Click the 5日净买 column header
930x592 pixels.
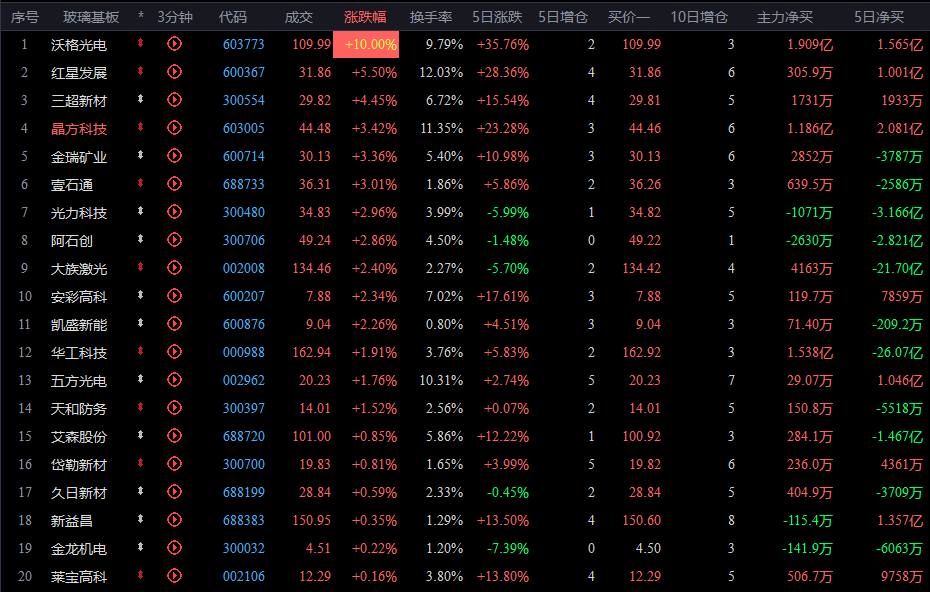[x=879, y=17]
